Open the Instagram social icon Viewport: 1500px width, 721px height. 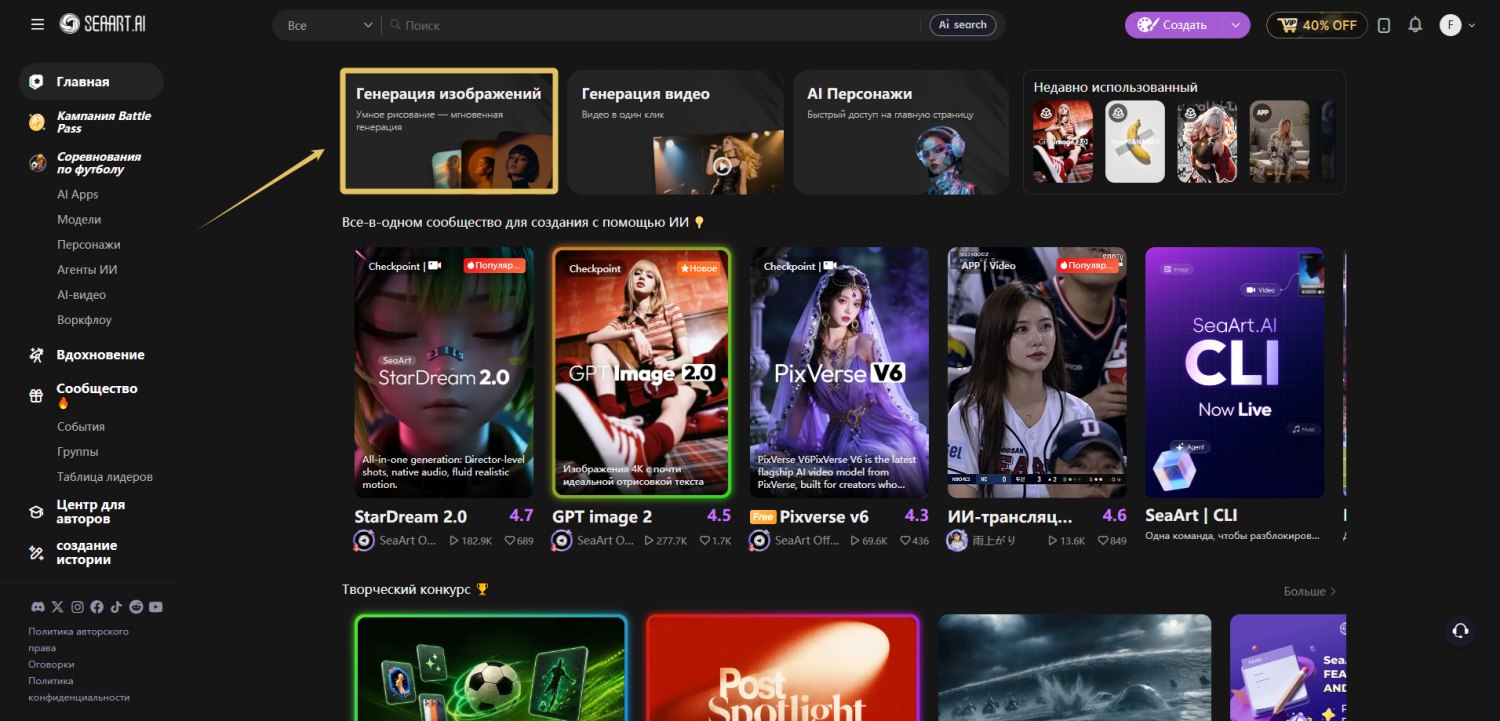(77, 607)
